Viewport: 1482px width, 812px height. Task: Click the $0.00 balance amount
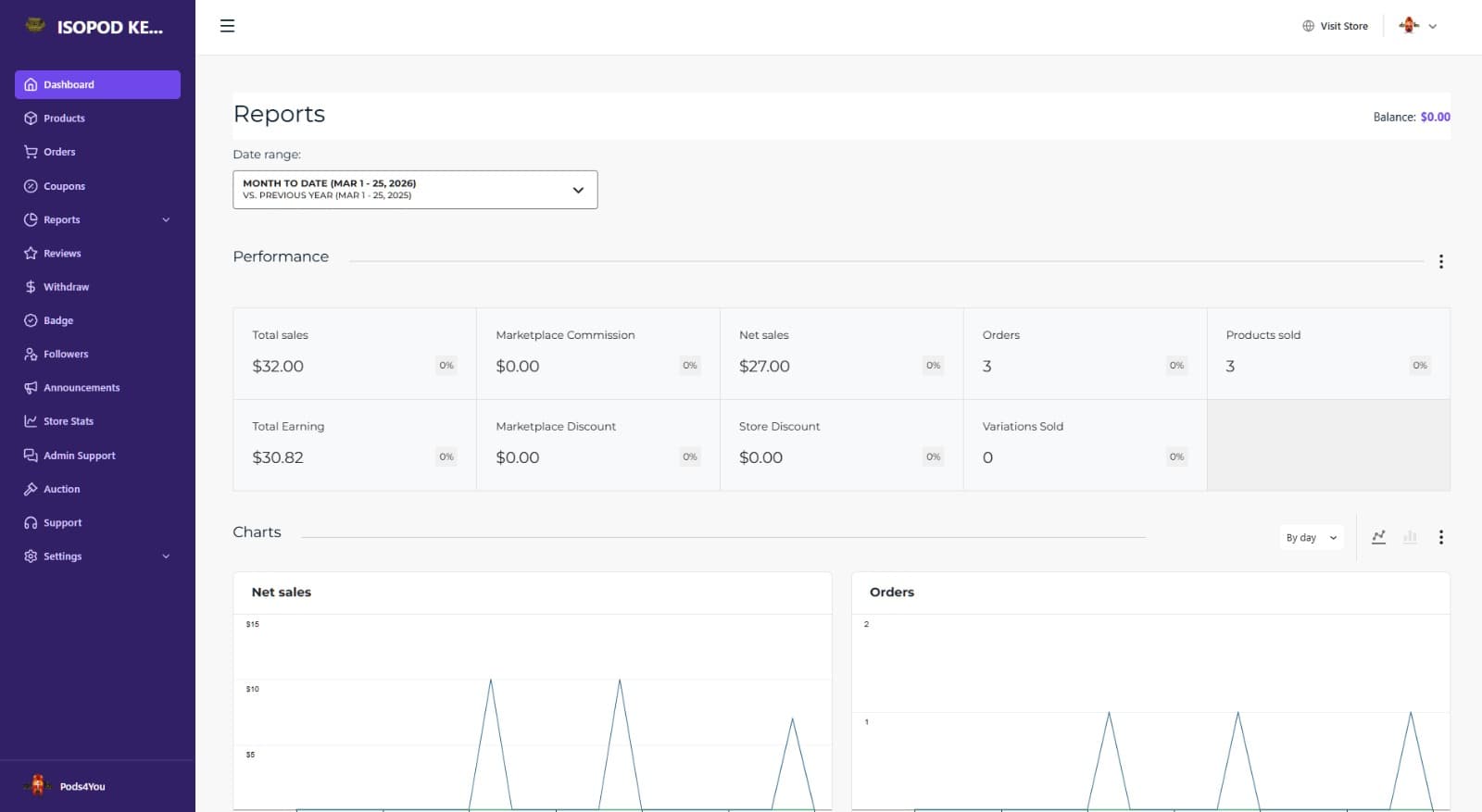[1435, 117]
